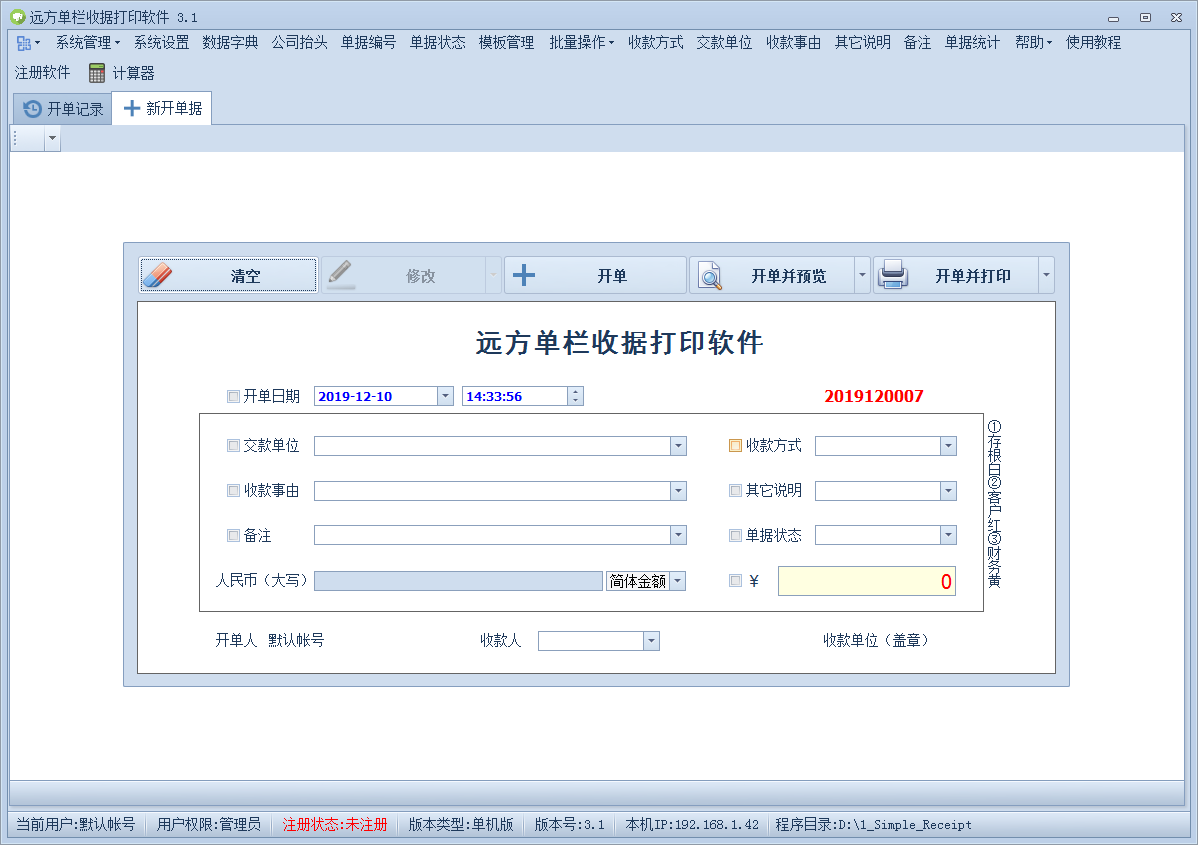The image size is (1198, 845).
Task: Toggle the 收款方式 checkbox
Action: pyautogui.click(x=735, y=445)
